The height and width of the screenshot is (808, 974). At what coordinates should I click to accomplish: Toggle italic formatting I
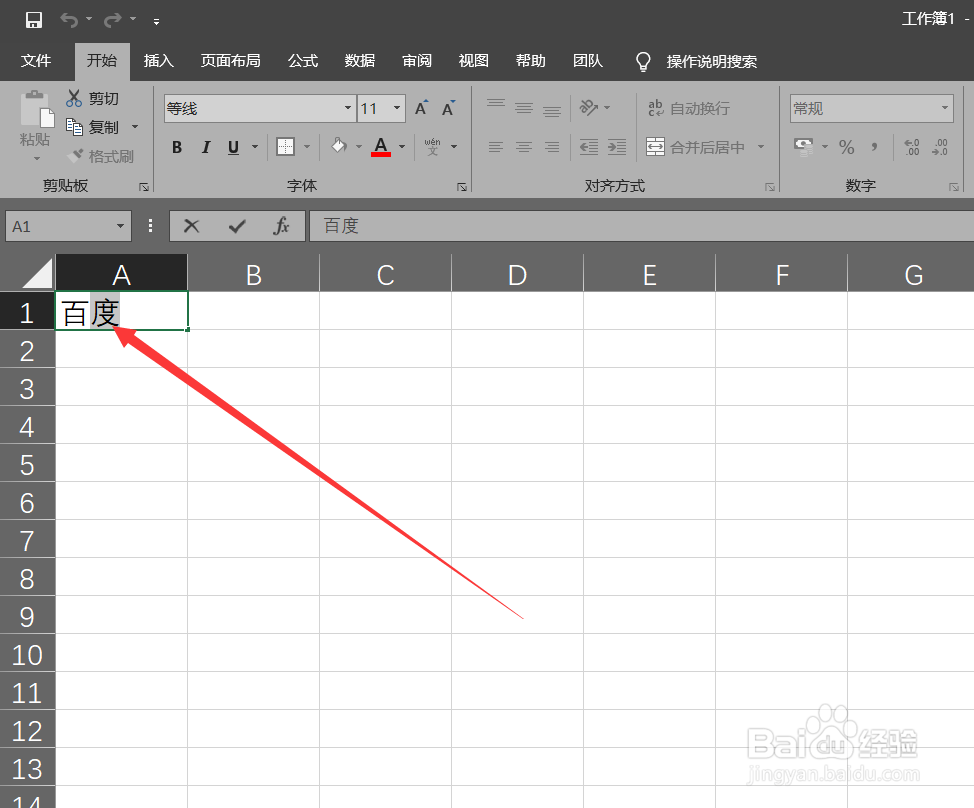pos(206,147)
